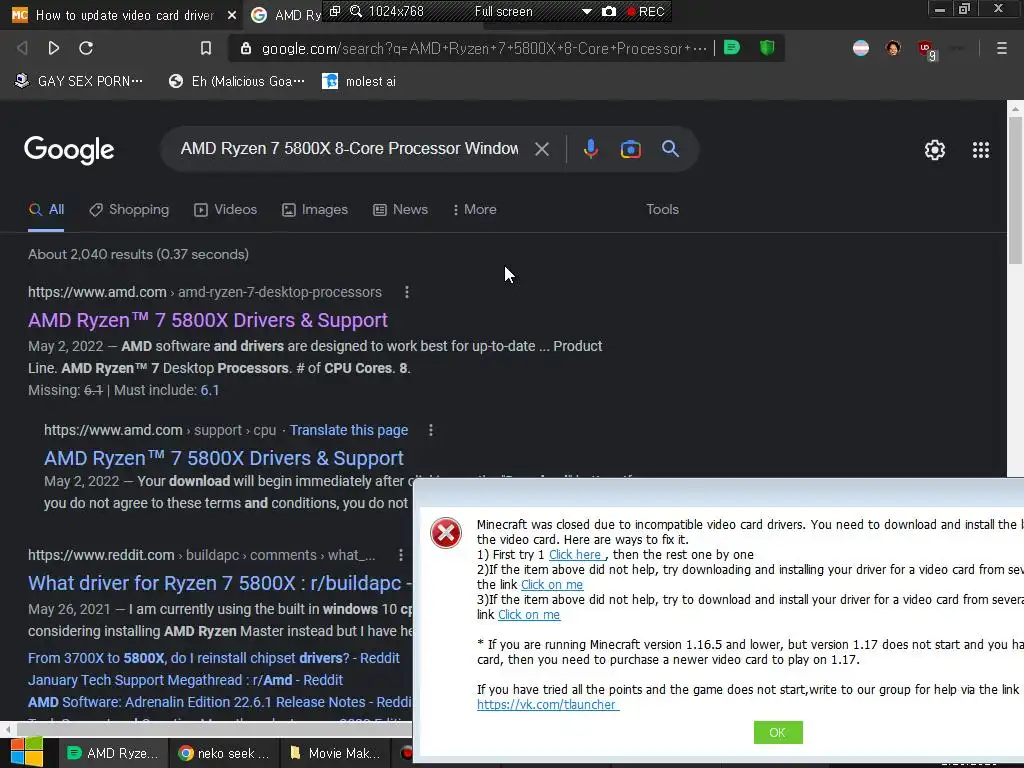This screenshot has height=768, width=1024.
Task: Click the lock icon in address bar
Action: 246,48
